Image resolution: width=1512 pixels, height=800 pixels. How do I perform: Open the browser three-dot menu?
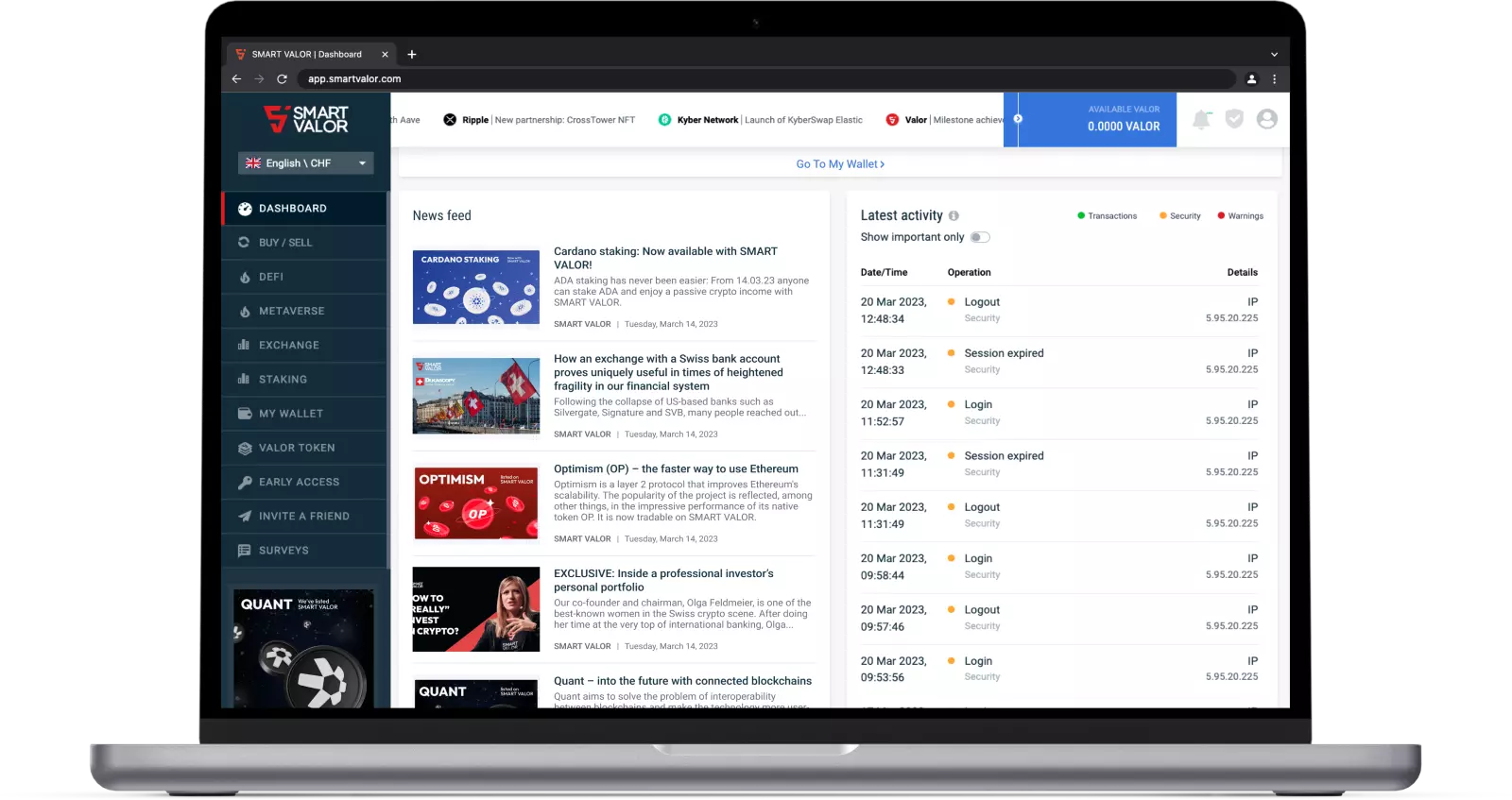click(1274, 79)
